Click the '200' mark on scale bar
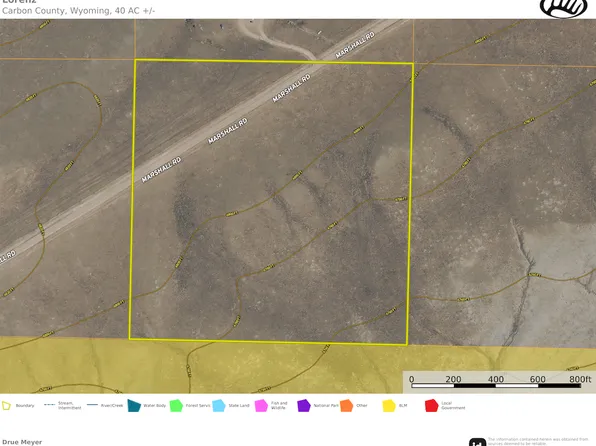The height and width of the screenshot is (446, 596). 453,379
